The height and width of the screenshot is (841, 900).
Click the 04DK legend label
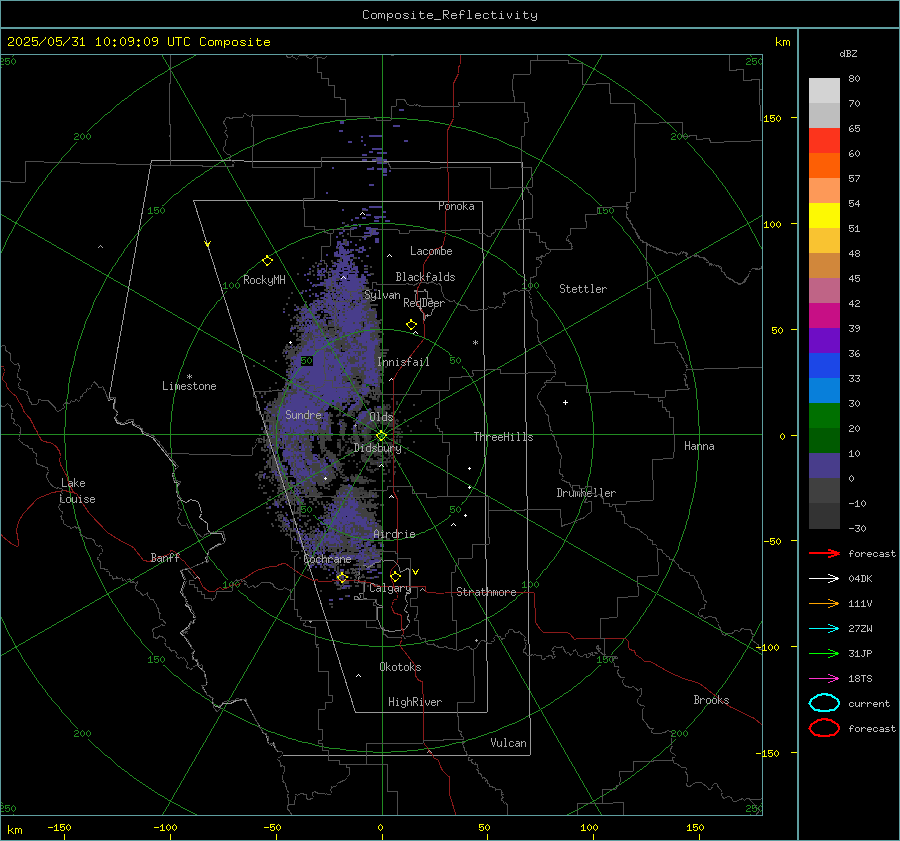pyautogui.click(x=860, y=578)
